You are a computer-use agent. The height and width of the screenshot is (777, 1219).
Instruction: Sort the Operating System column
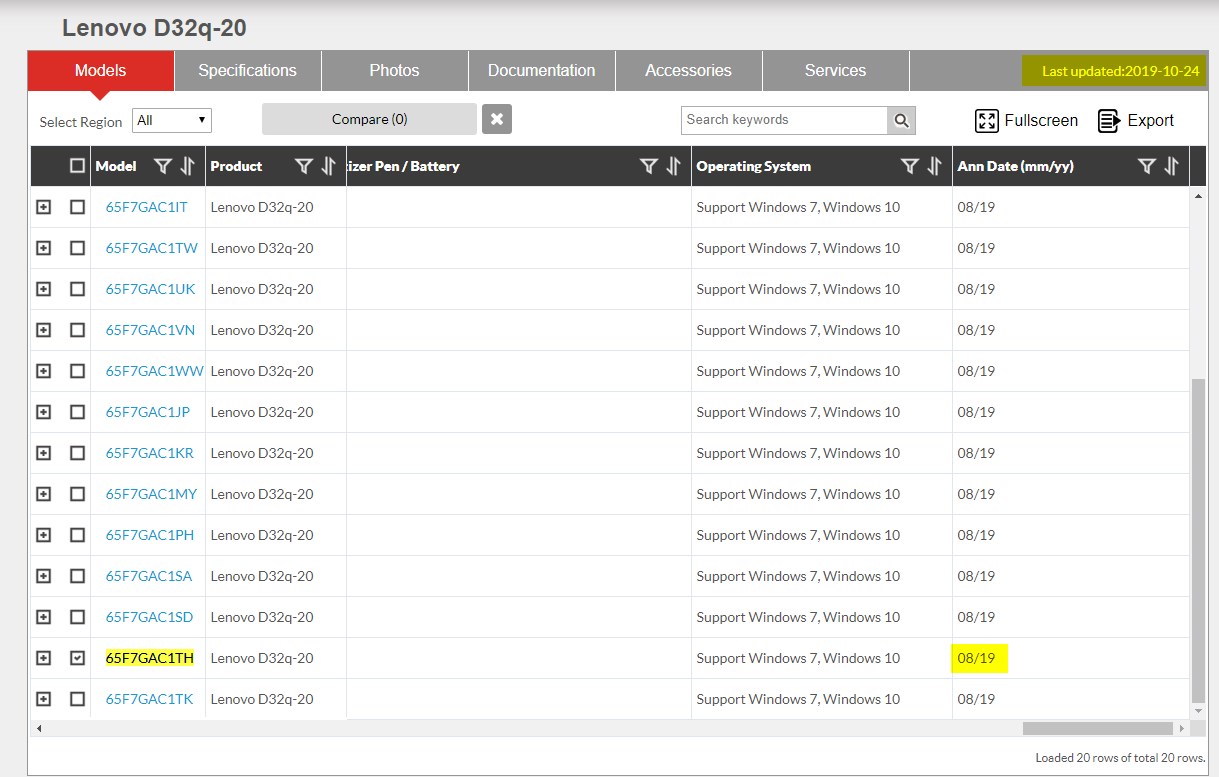[x=934, y=167]
